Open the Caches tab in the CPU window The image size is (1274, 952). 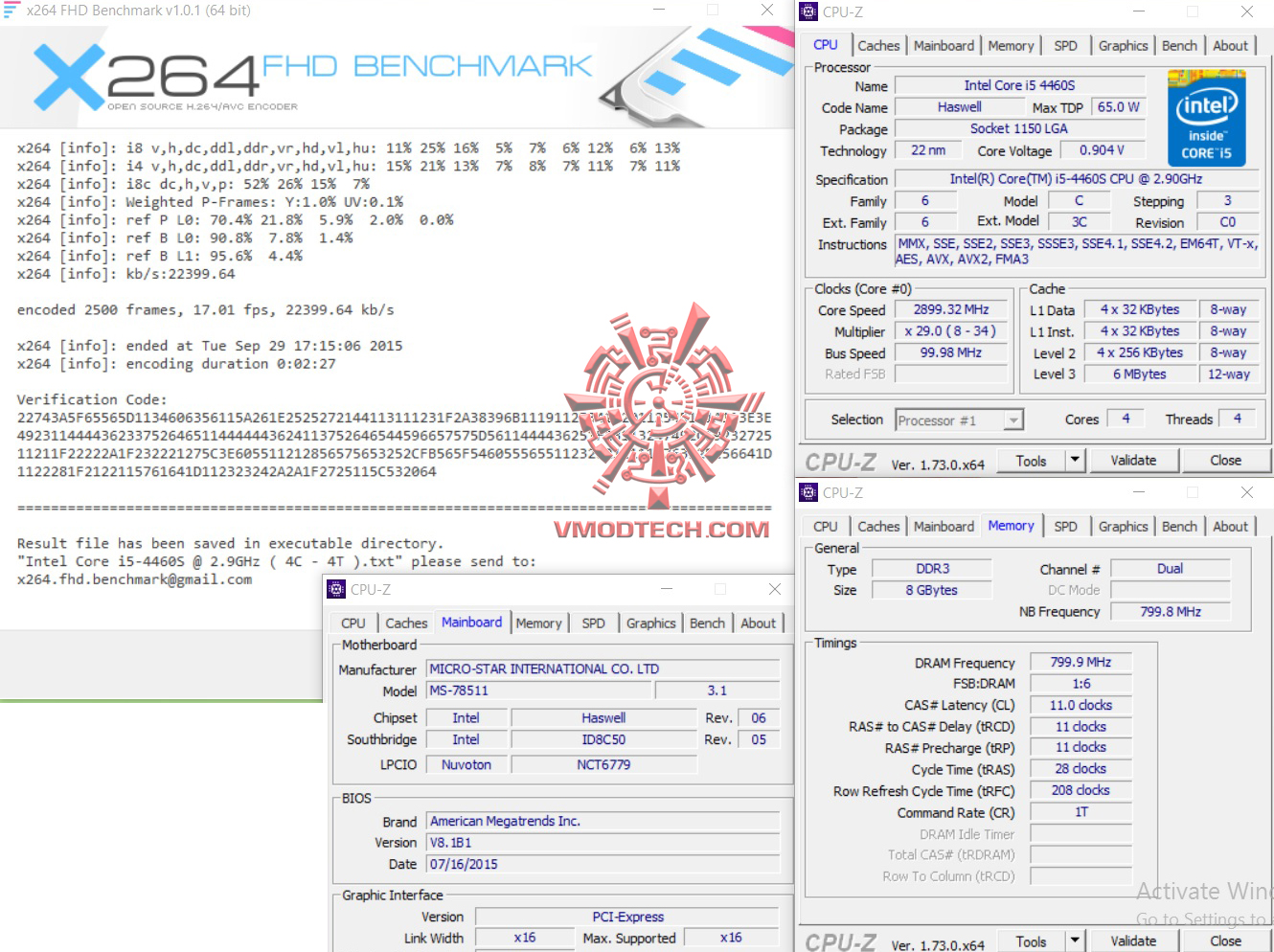point(878,46)
